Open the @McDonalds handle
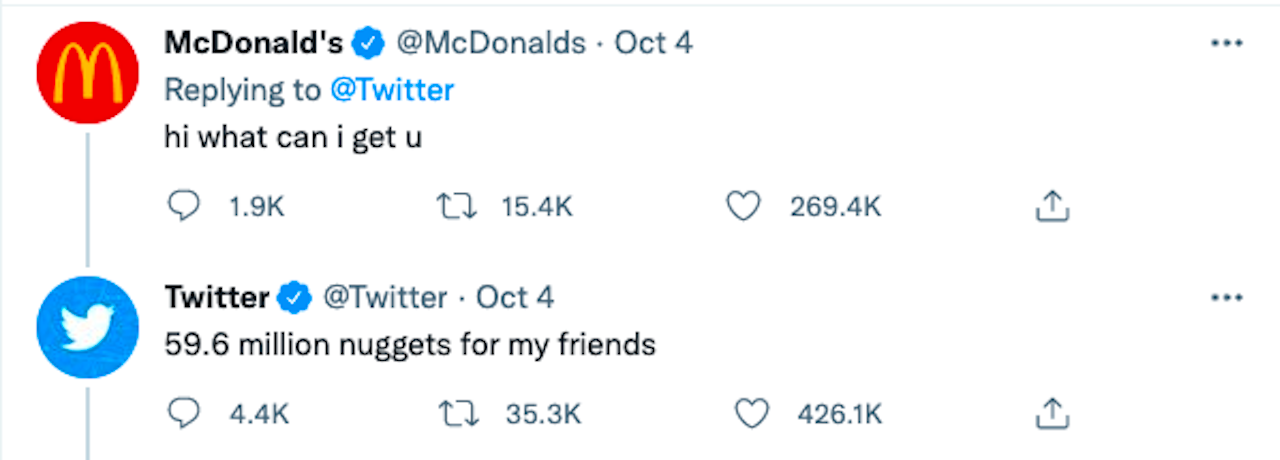 pos(491,43)
